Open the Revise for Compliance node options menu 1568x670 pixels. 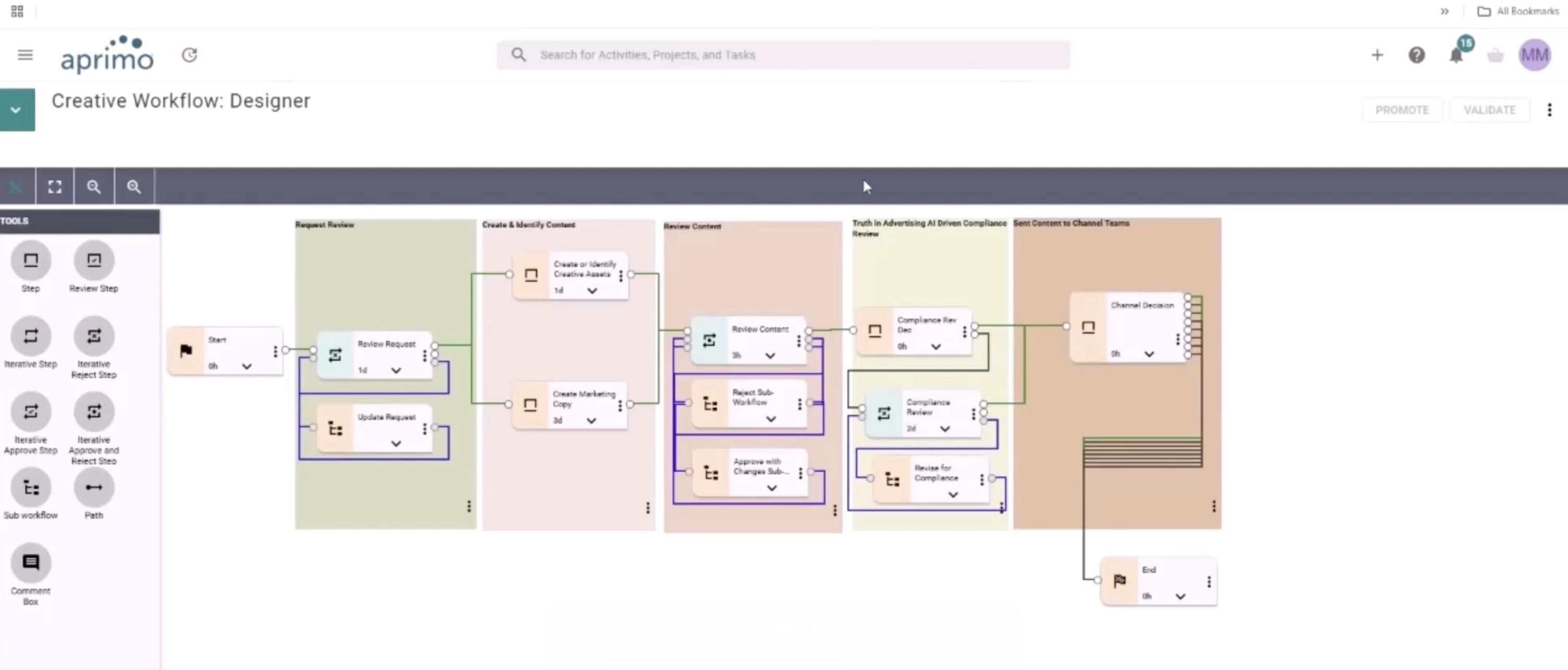[x=981, y=479]
